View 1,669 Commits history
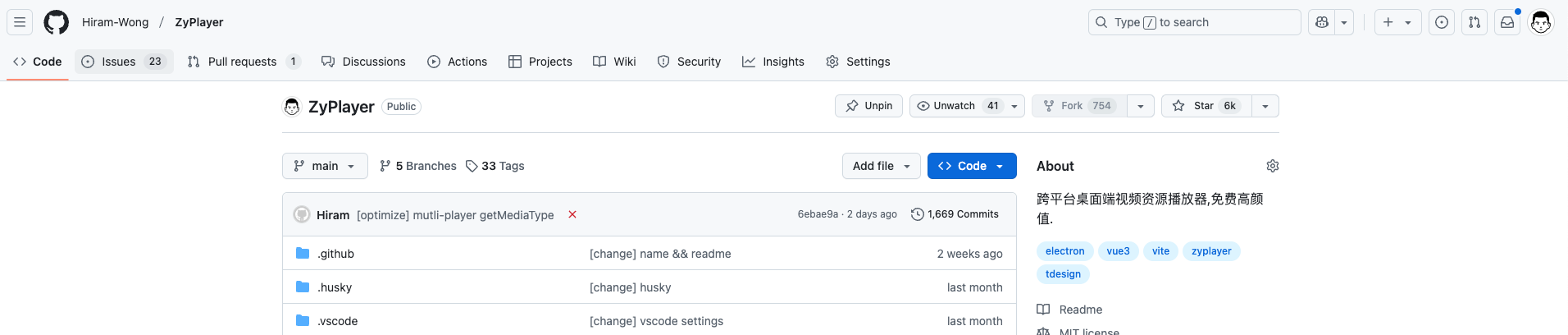Image resolution: width=1568 pixels, height=335 pixels. click(955, 214)
